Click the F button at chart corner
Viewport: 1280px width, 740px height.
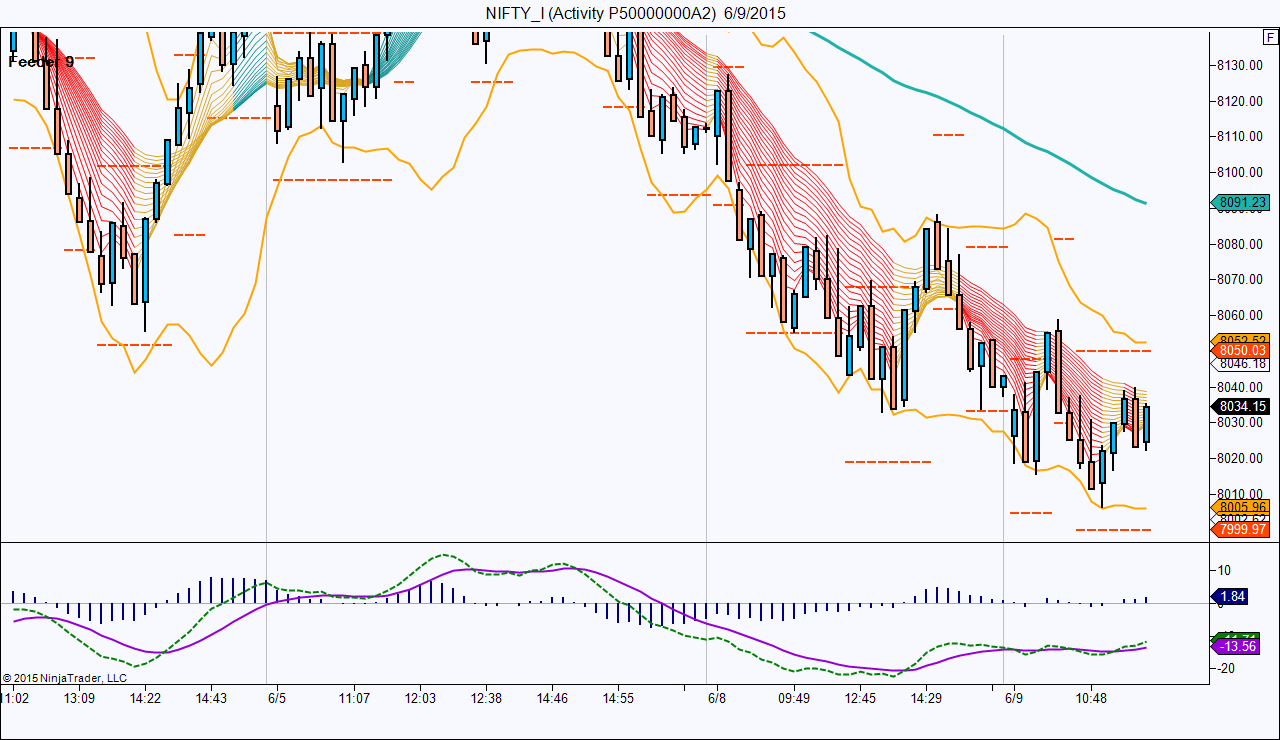(x=1270, y=38)
